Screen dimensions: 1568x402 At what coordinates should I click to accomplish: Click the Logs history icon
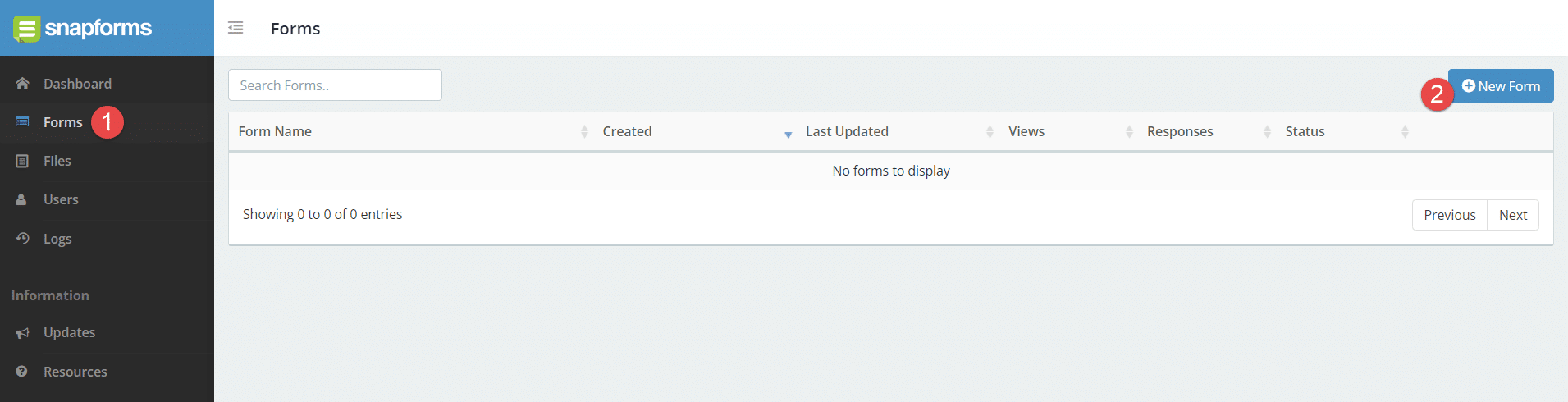tap(22, 238)
